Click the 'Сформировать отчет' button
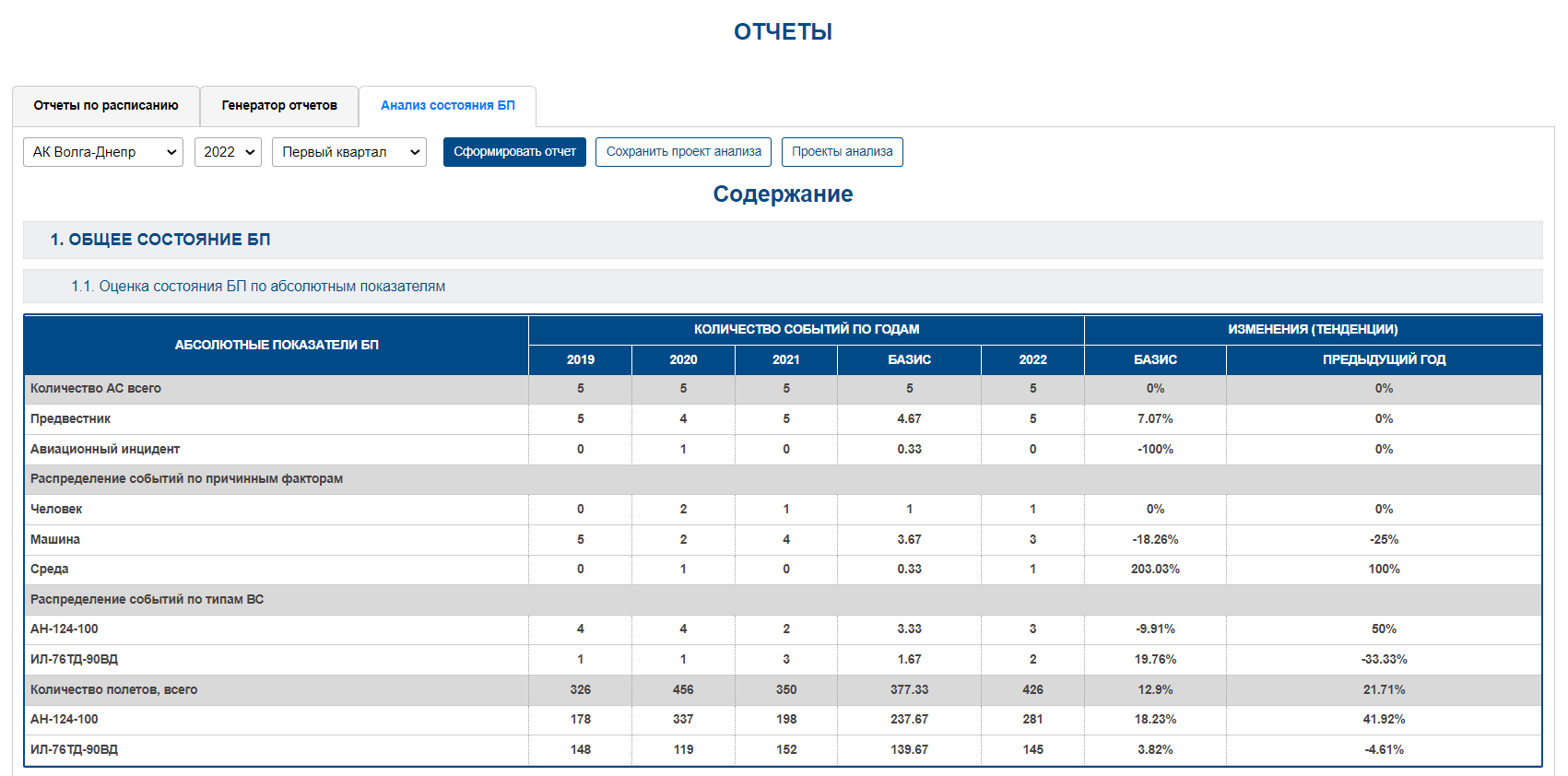 514,152
